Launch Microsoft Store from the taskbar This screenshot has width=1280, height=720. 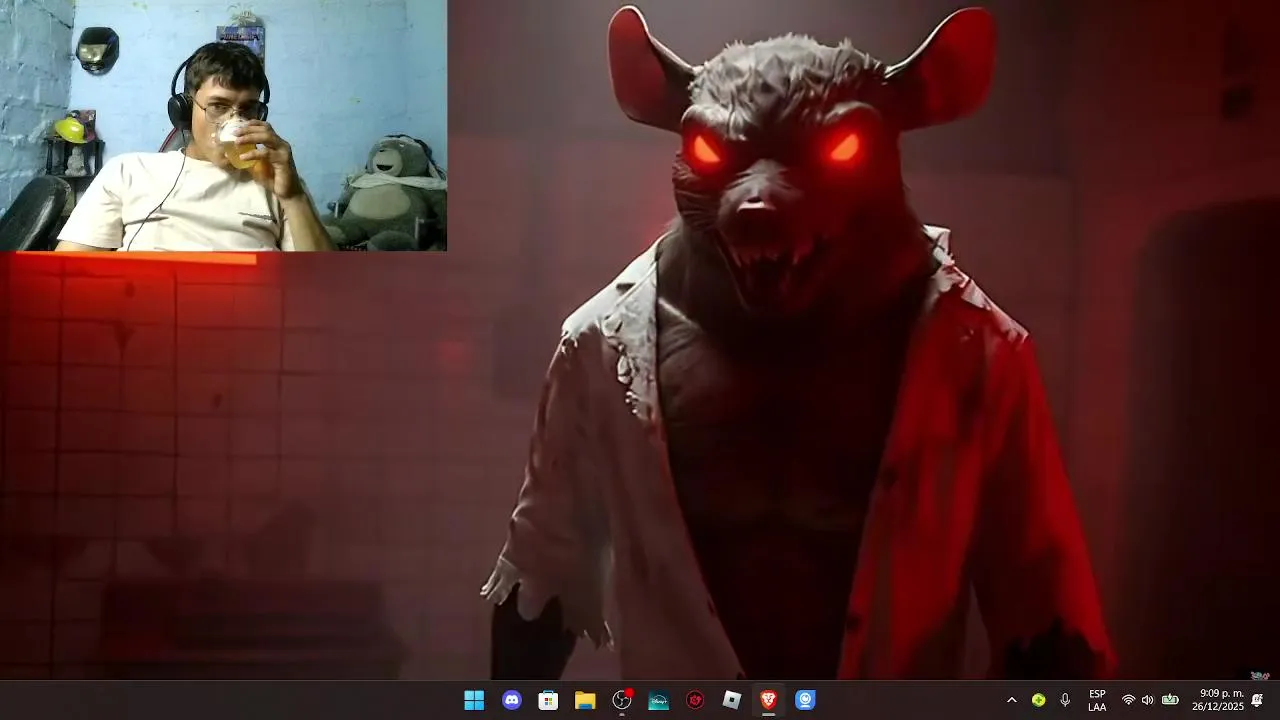coord(548,700)
